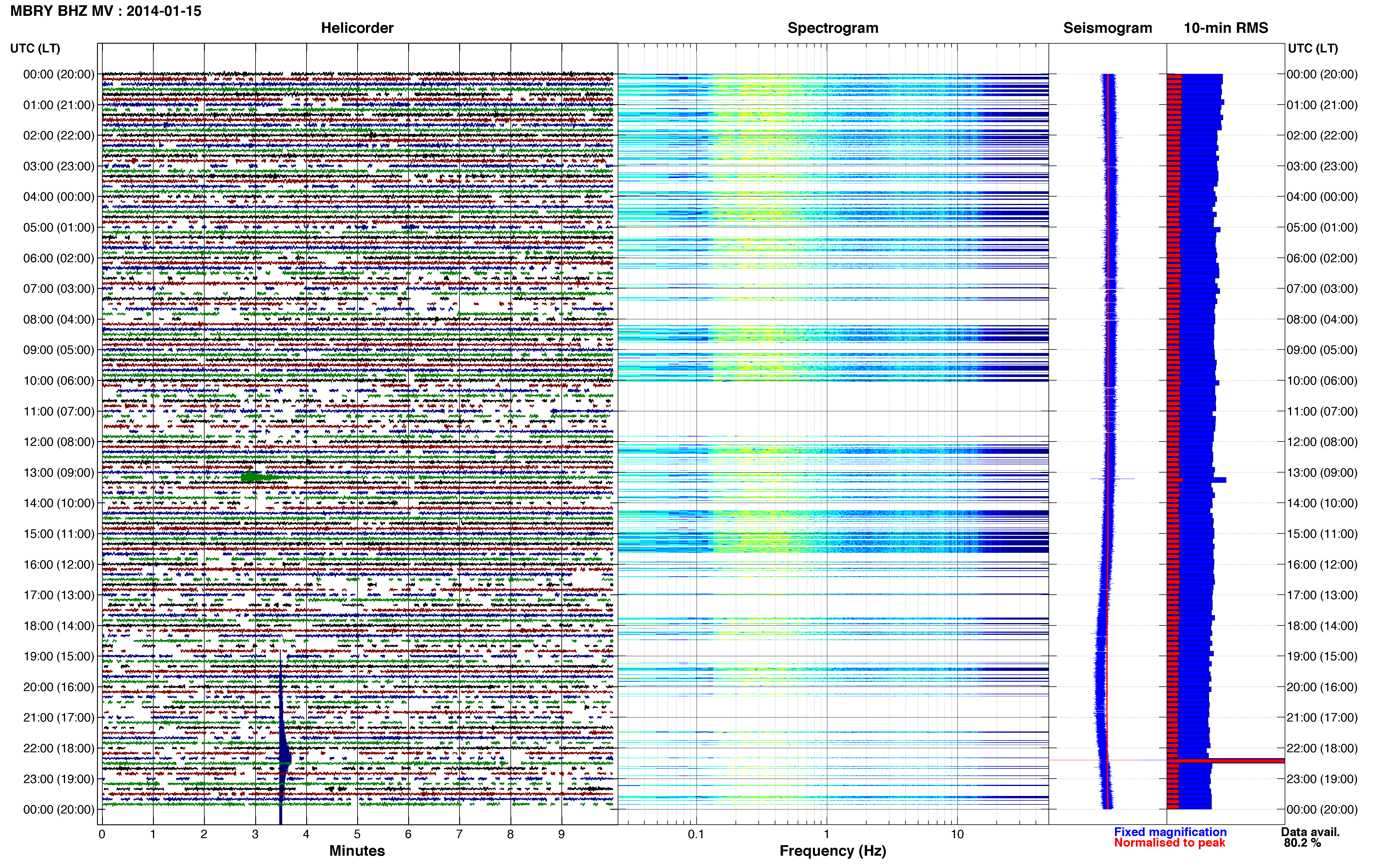Click 16:00 (12:00) on the helicorder time axis
Viewport: 1389px width, 868px height.
(x=59, y=564)
